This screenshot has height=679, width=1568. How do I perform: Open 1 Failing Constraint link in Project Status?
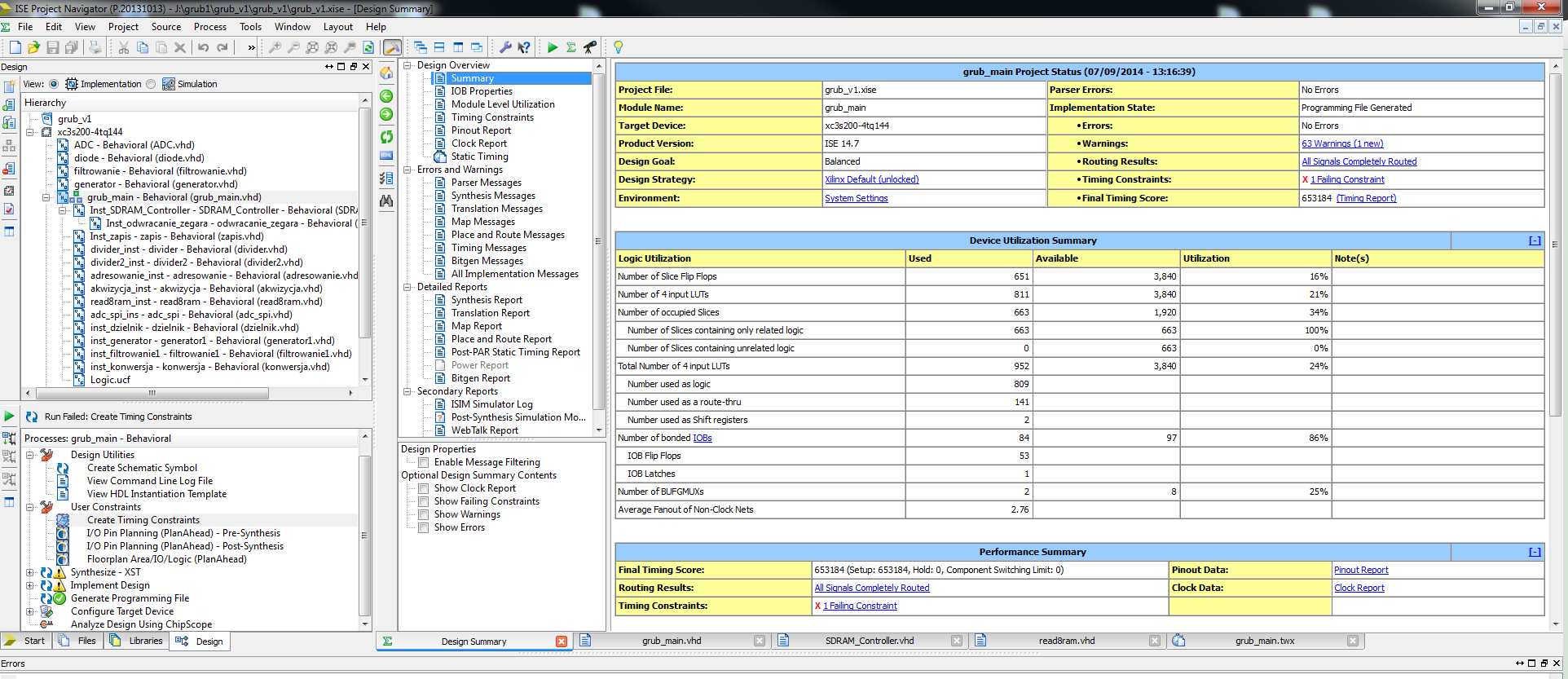point(1347,179)
